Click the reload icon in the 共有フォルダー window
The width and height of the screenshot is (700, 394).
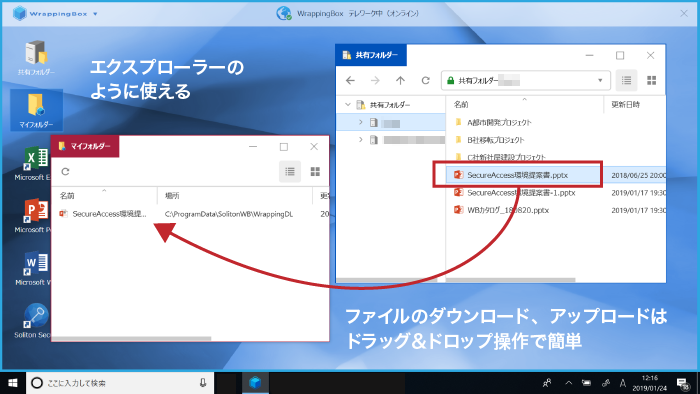point(425,80)
